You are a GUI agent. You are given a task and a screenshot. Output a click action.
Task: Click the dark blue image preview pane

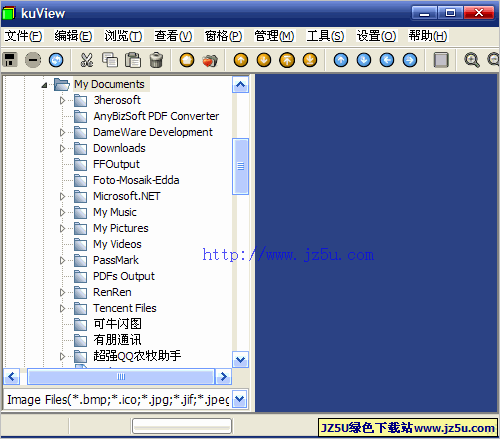pos(376,243)
